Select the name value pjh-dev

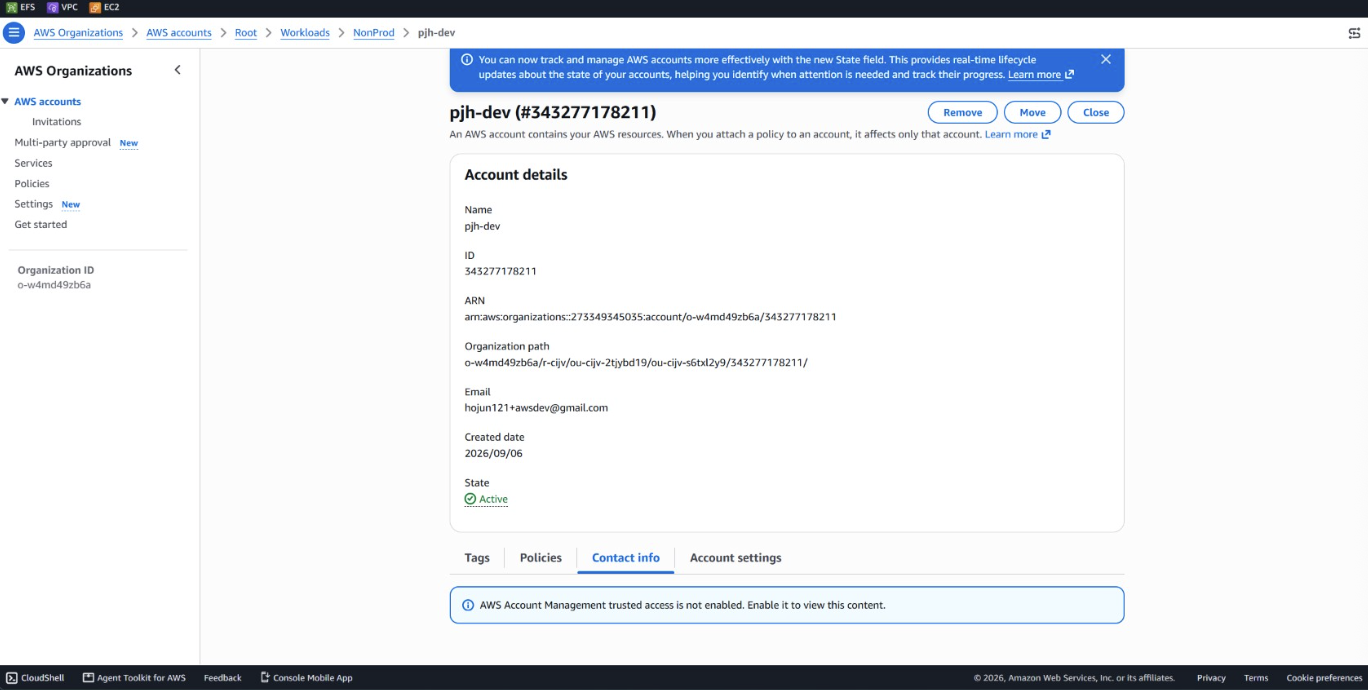(x=482, y=226)
